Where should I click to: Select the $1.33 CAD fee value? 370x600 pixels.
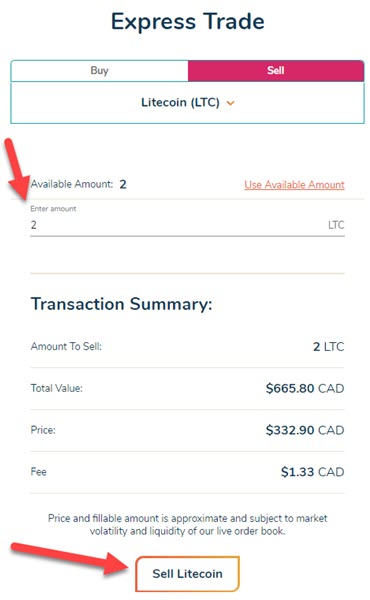click(313, 472)
